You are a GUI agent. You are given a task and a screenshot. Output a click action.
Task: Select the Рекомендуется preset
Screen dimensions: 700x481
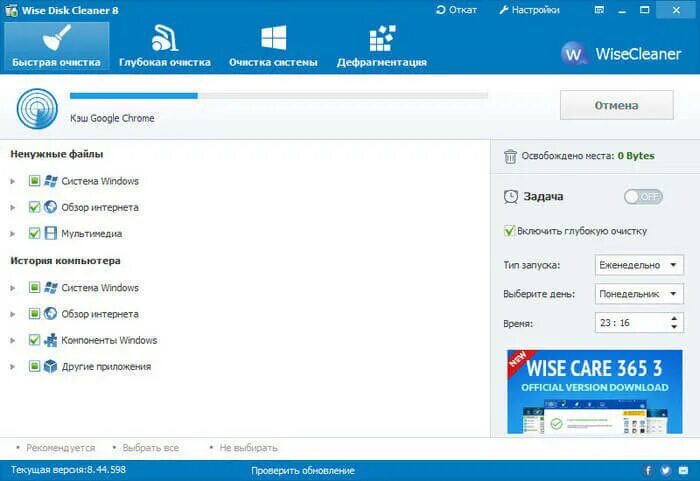[61, 448]
